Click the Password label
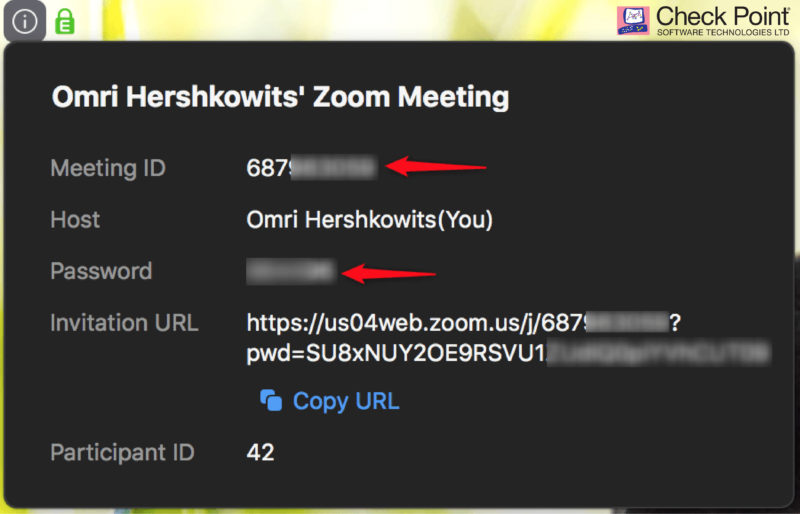 coord(101,271)
